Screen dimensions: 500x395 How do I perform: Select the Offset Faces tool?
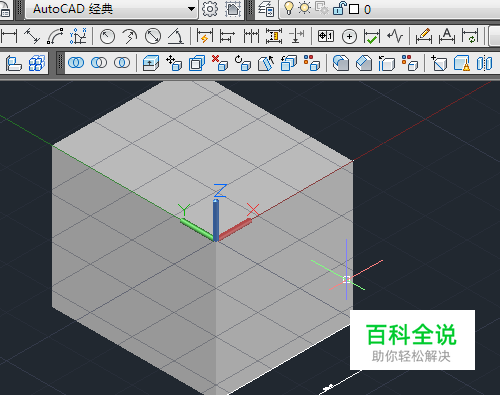point(197,63)
